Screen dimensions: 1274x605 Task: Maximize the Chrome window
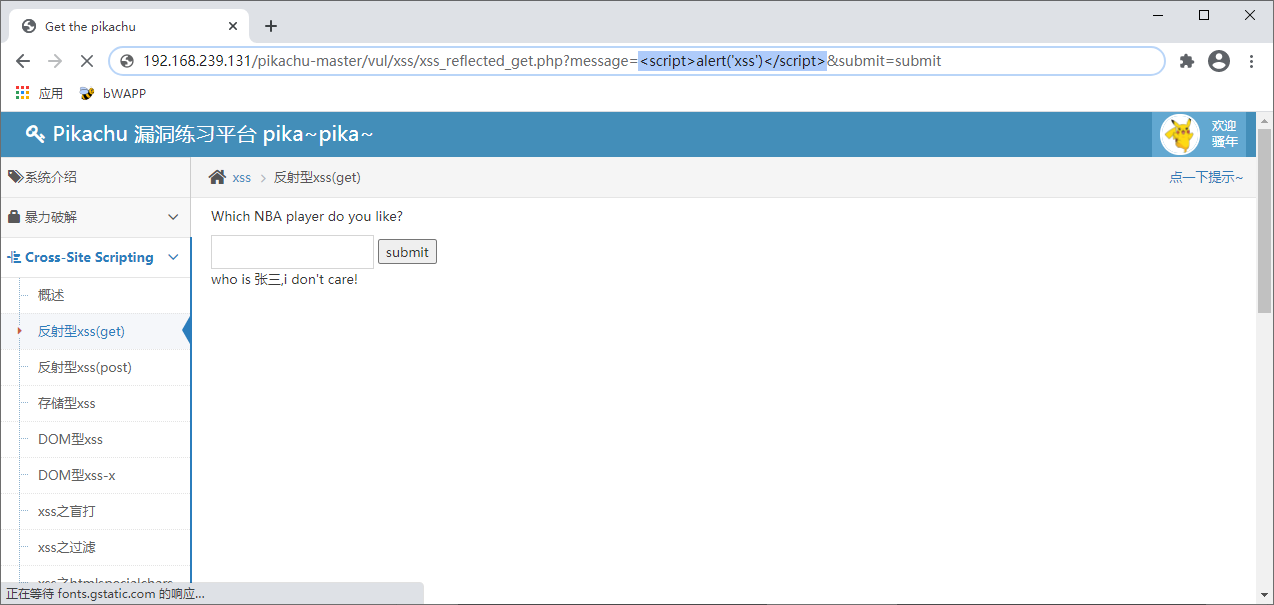(x=1204, y=15)
